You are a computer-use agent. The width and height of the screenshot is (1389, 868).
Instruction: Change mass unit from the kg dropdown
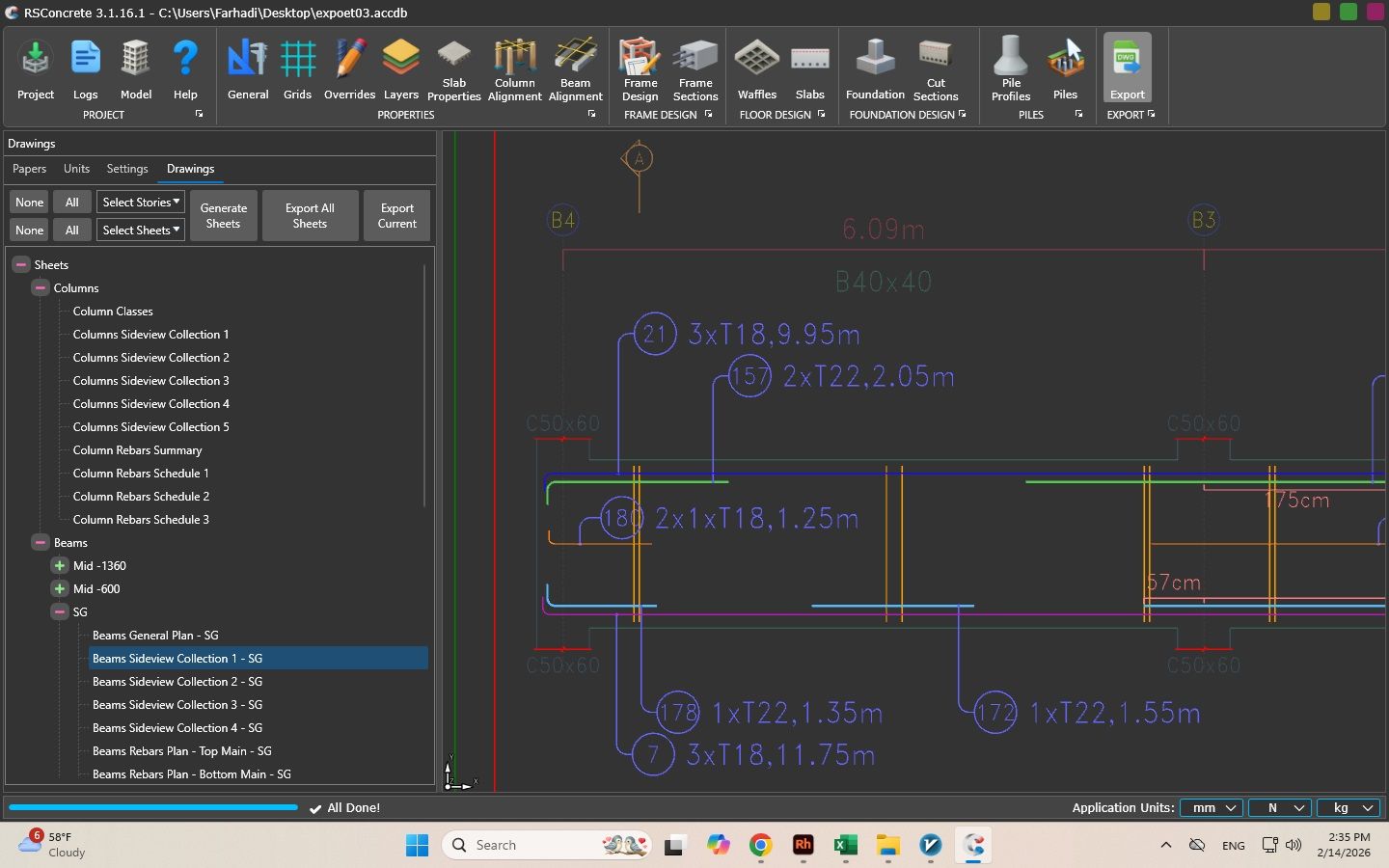(x=1348, y=808)
